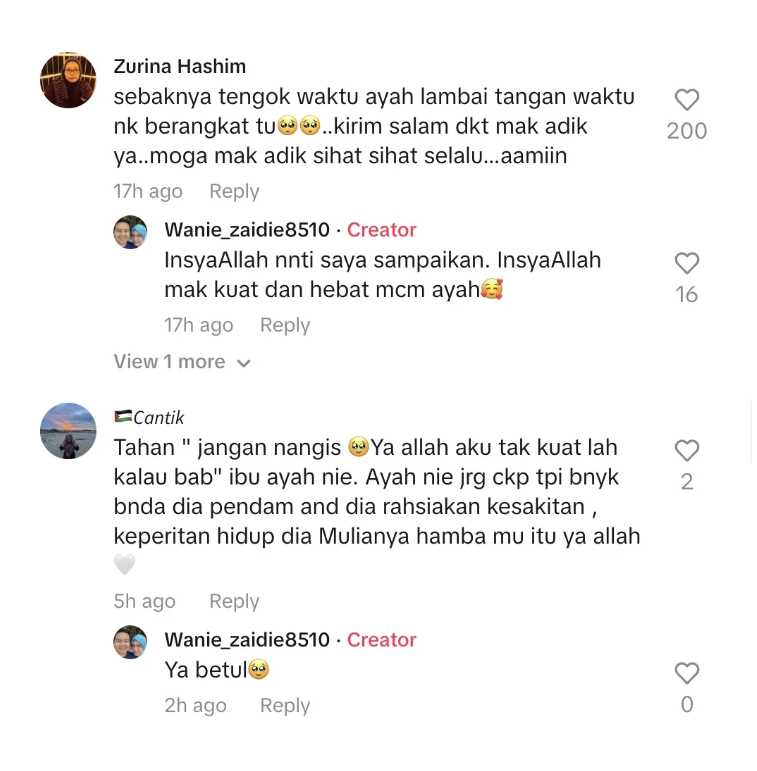This screenshot has width=757, height=771.
Task: Reply to Zurina Hashim's comment
Action: tap(234, 191)
